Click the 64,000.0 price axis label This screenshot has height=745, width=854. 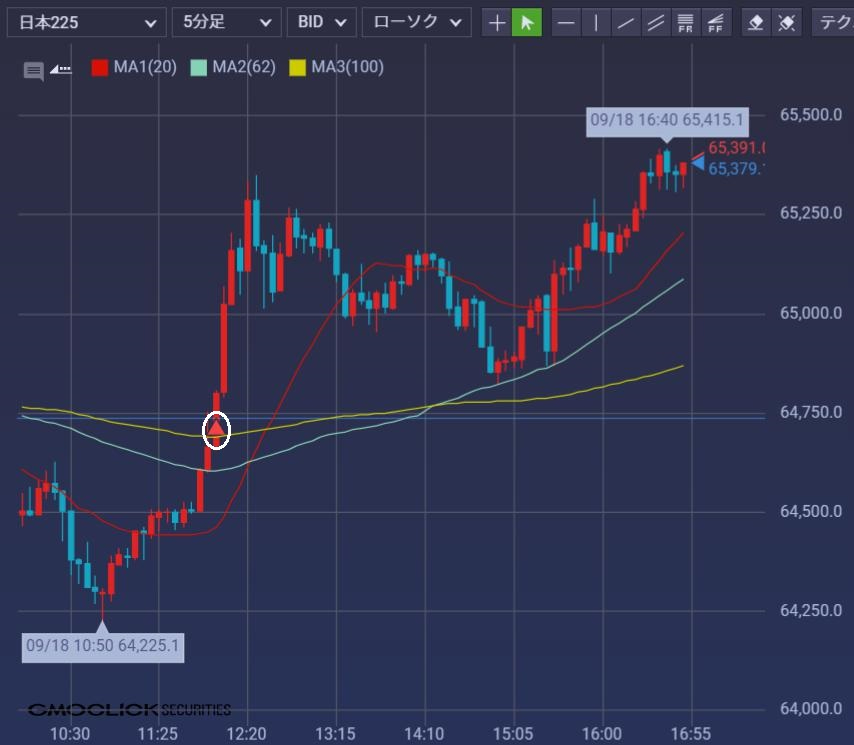(811, 709)
